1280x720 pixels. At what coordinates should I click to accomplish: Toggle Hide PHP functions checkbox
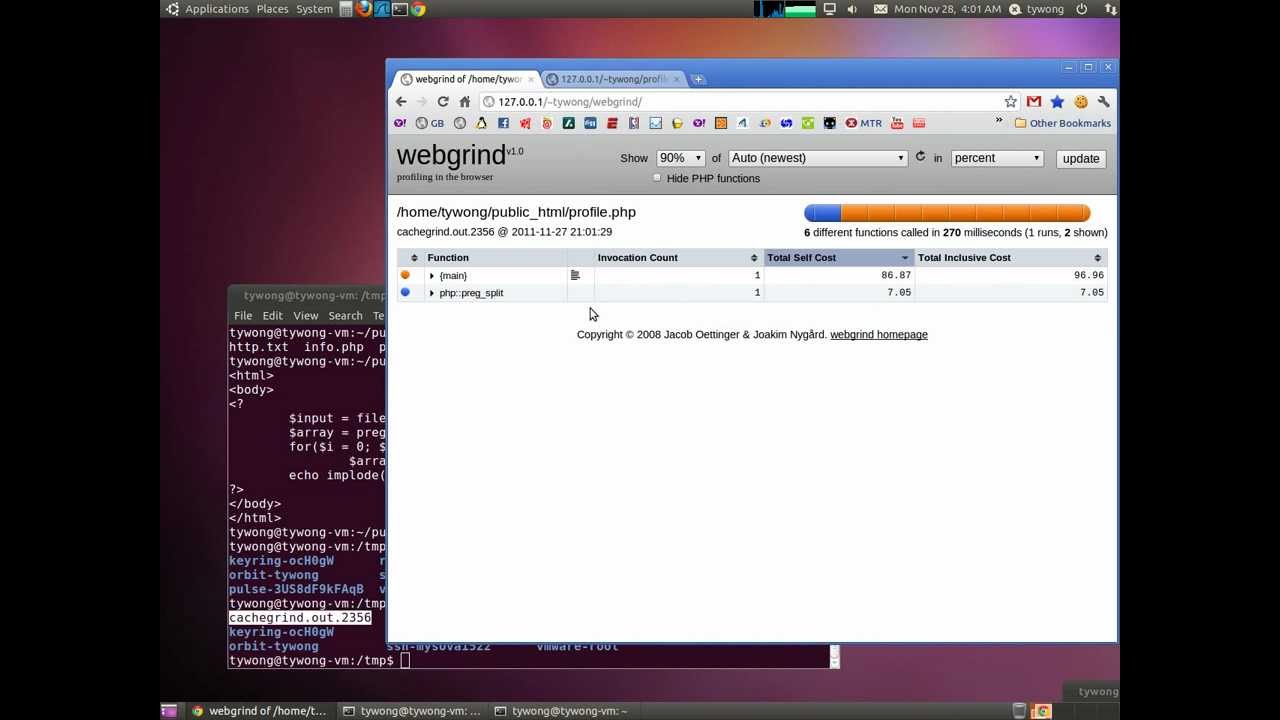657,178
